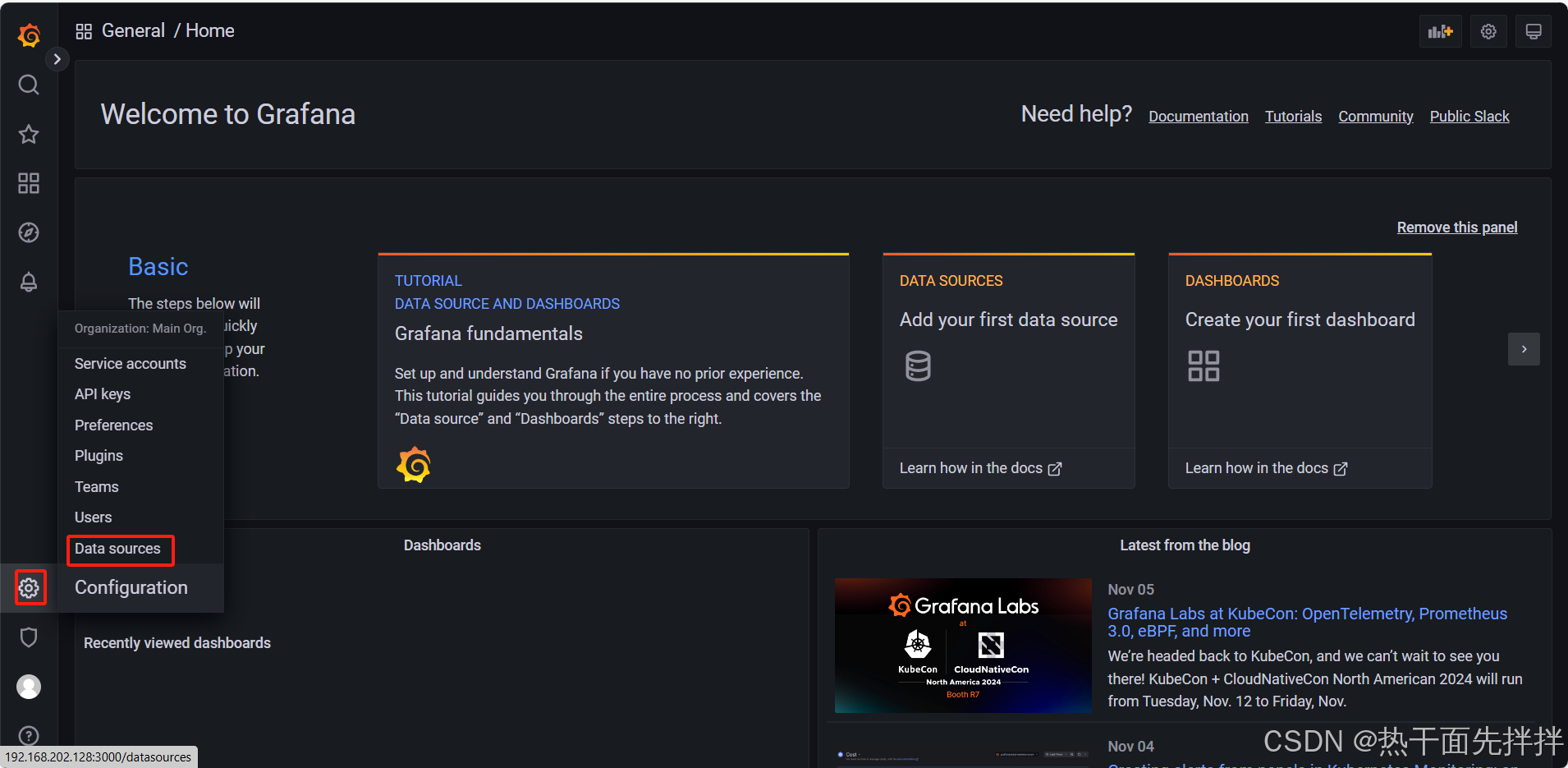The image size is (1568, 768).
Task: Click Home in the breadcrumb
Action: tap(210, 31)
